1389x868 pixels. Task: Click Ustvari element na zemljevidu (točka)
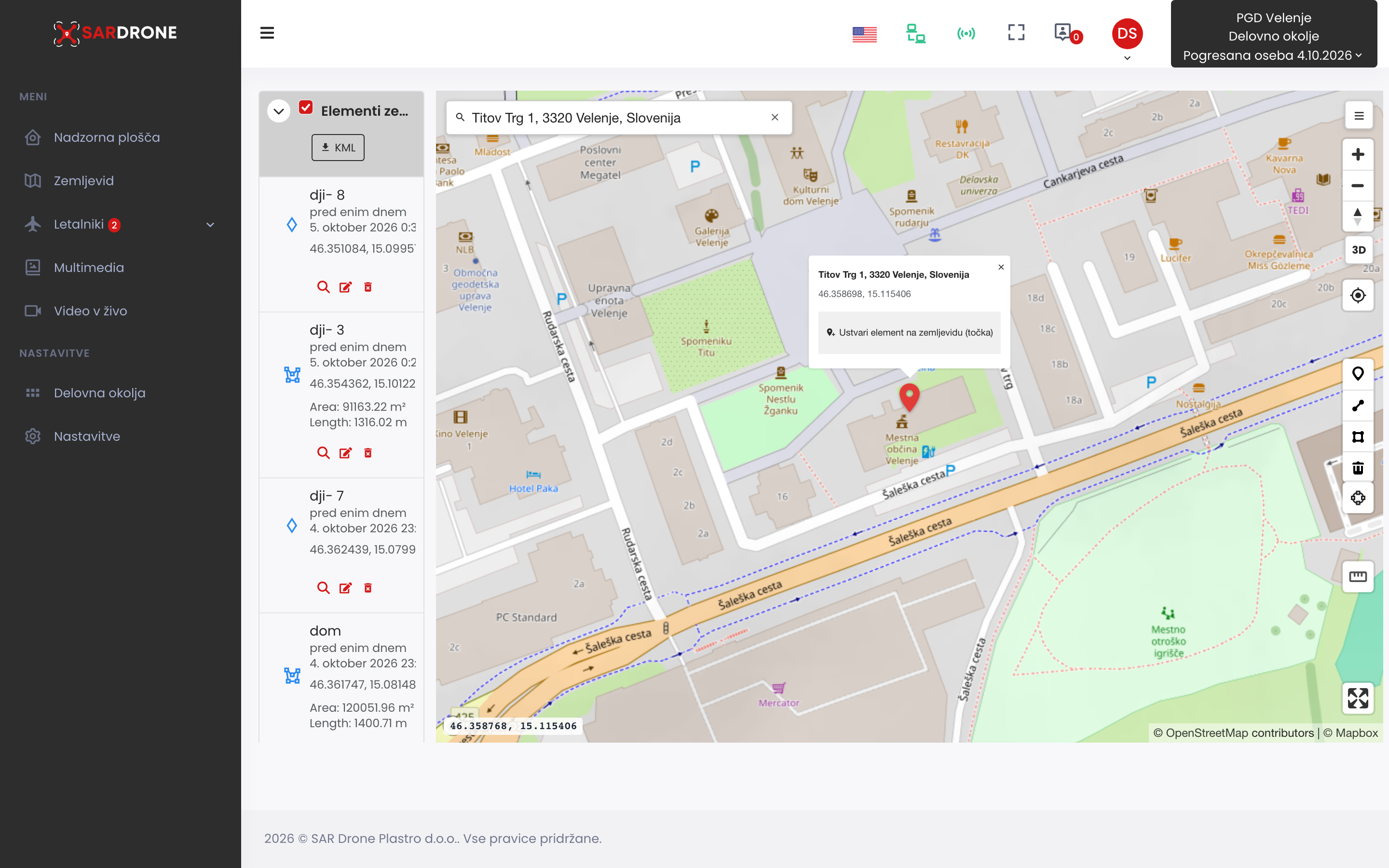[x=909, y=332]
